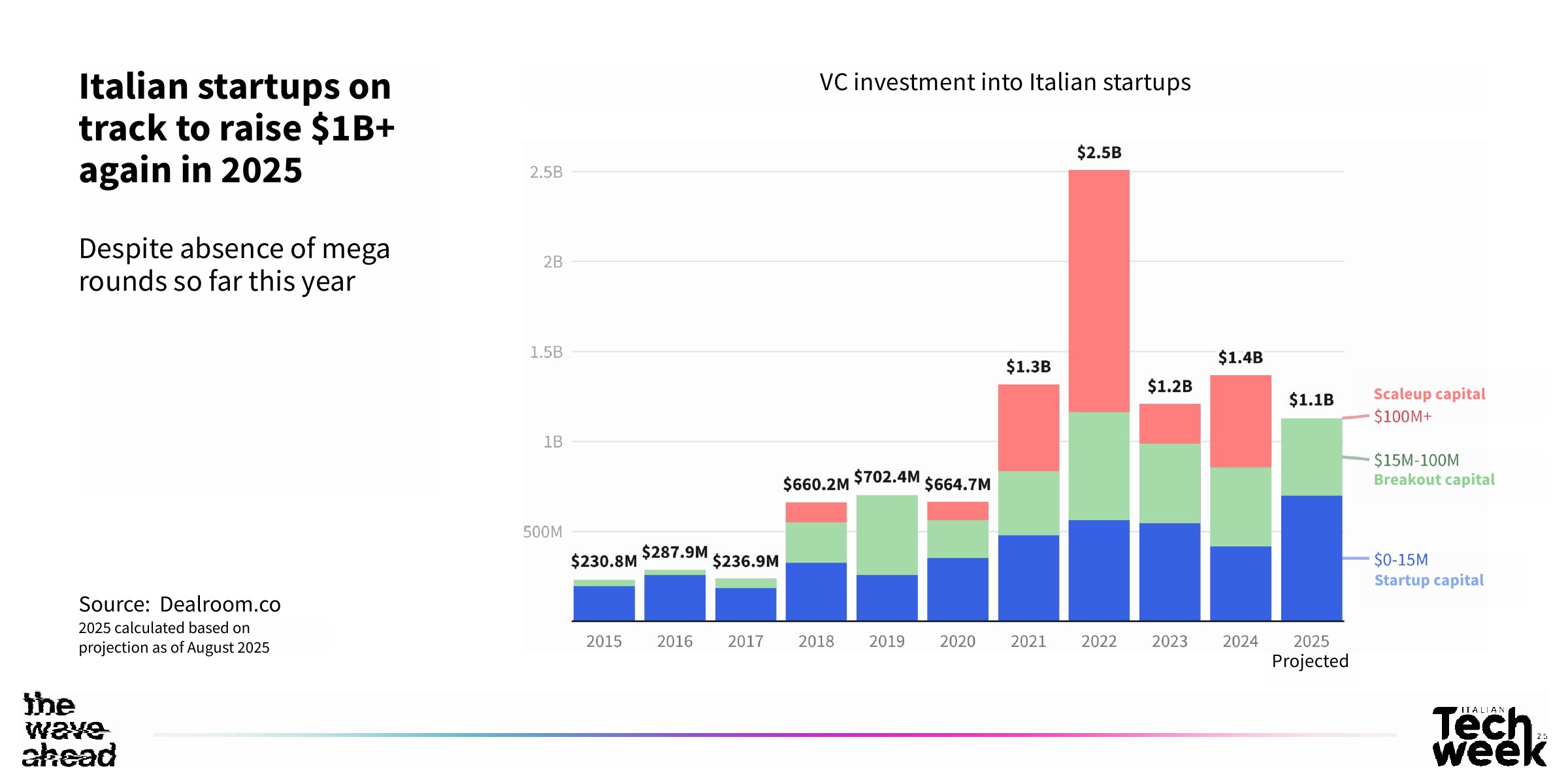1568x784 pixels.
Task: Select the Breakout capital legend label
Action: coord(1434,480)
